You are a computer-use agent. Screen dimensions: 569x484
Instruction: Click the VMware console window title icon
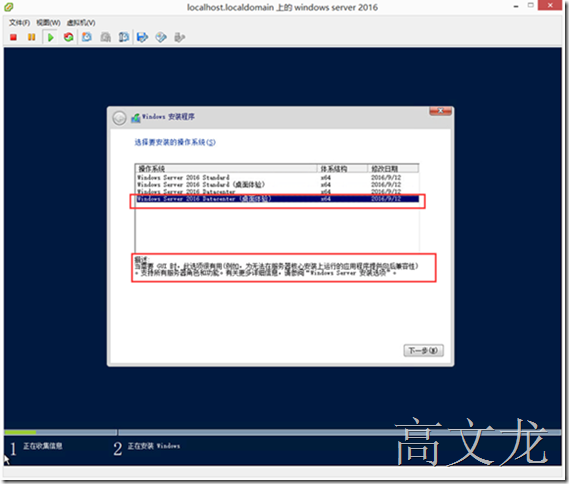click(x=8, y=7)
